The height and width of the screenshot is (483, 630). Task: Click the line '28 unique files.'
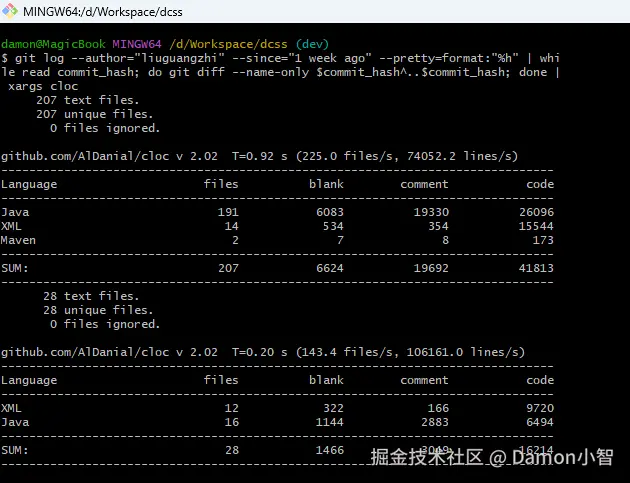(98, 310)
